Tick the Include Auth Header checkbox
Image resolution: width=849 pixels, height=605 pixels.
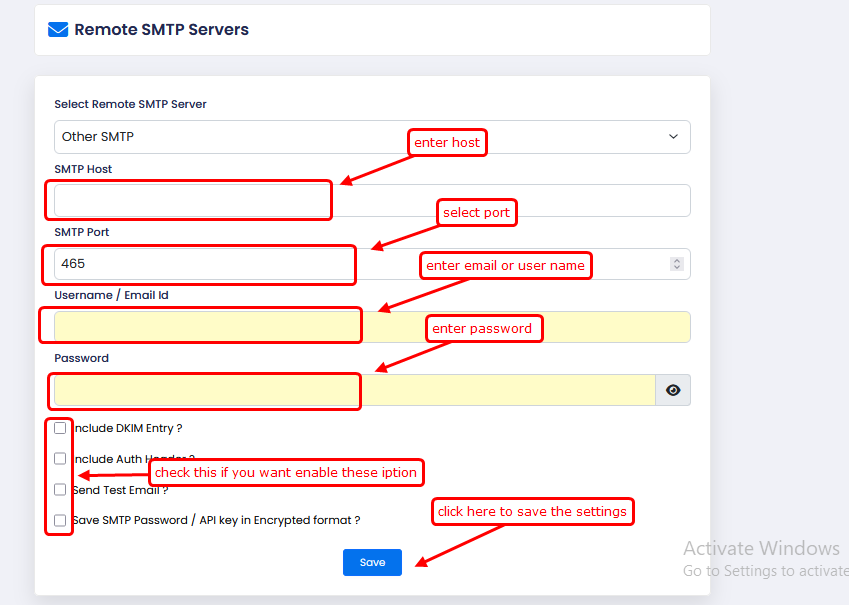[61, 459]
